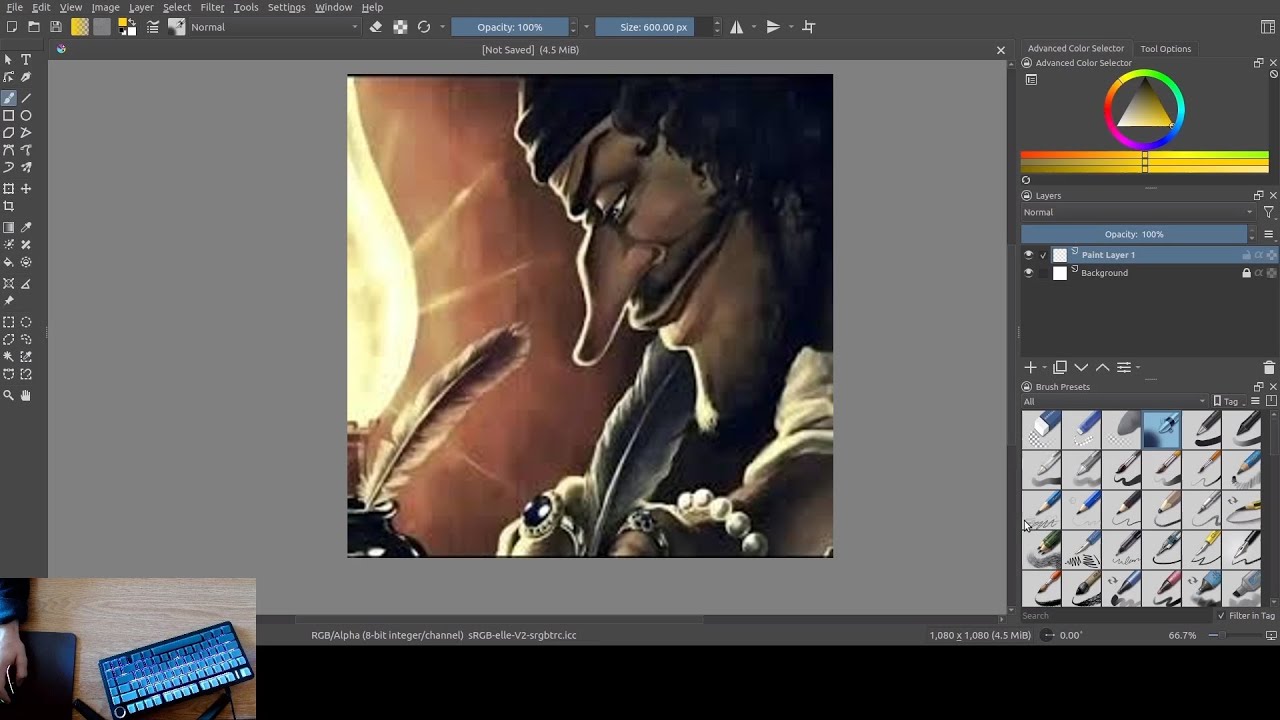Viewport: 1280px width, 720px height.
Task: Select the Line tool
Action: 26,98
